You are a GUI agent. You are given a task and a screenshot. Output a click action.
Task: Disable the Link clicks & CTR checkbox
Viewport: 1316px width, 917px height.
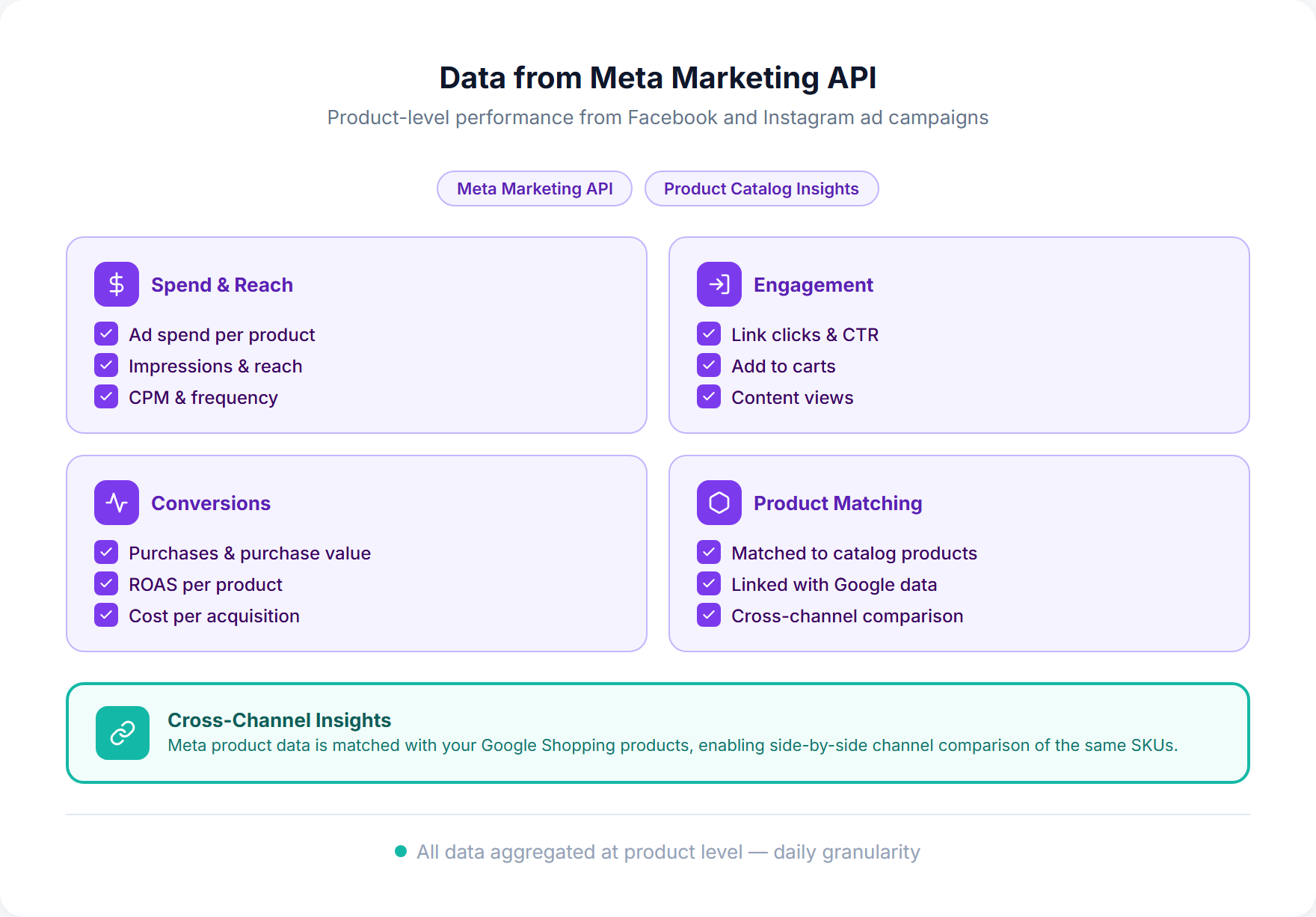pos(708,334)
